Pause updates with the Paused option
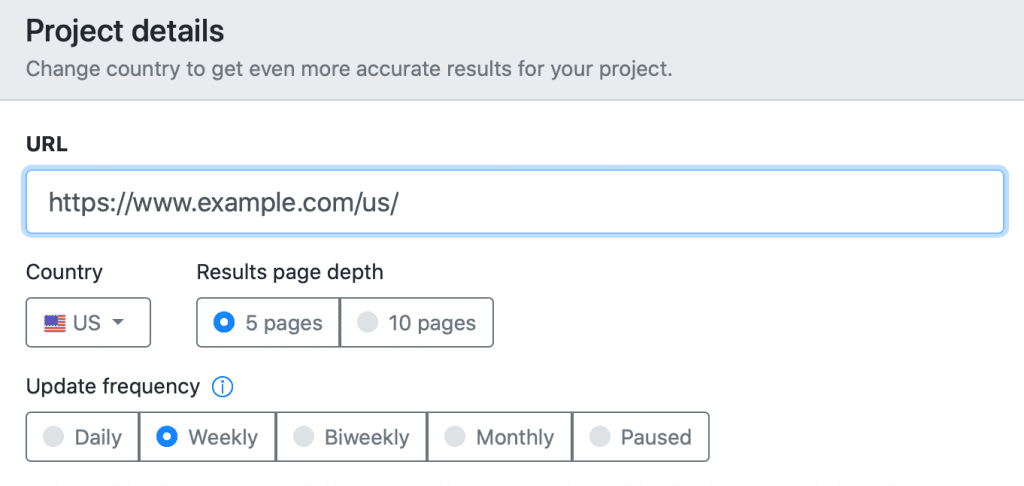 pos(640,437)
